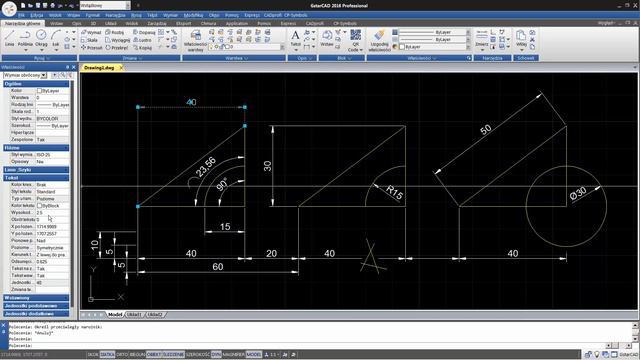Image resolution: width=640 pixels, height=360 pixels.
Task: Collapse the Ogólne properties section
Action: pyautogui.click(x=36, y=84)
